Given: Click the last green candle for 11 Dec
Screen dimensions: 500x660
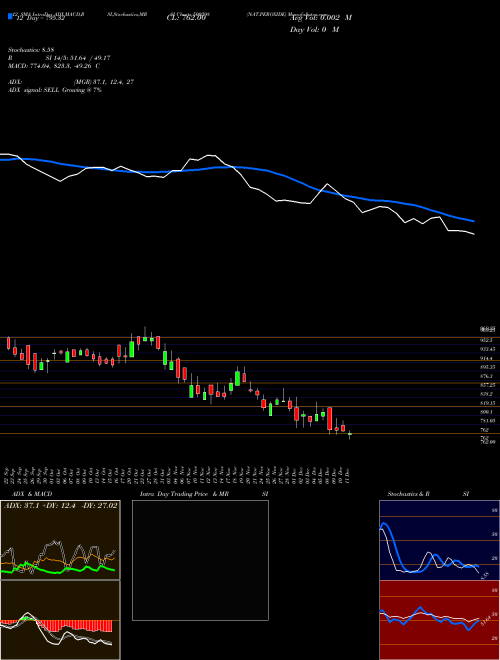Looking at the screenshot, I should point(349,434).
